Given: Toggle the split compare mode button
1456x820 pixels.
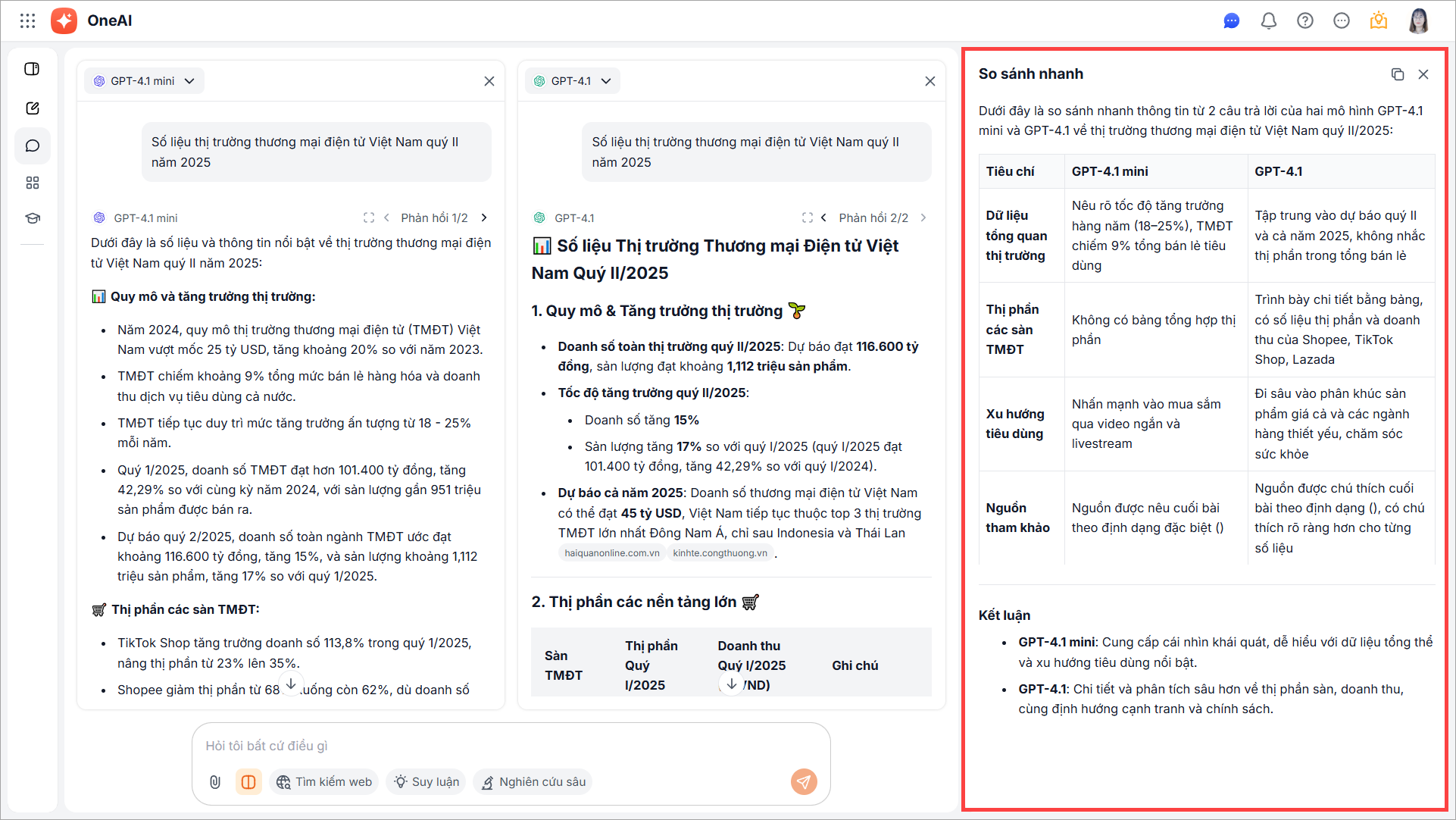Looking at the screenshot, I should (x=248, y=781).
